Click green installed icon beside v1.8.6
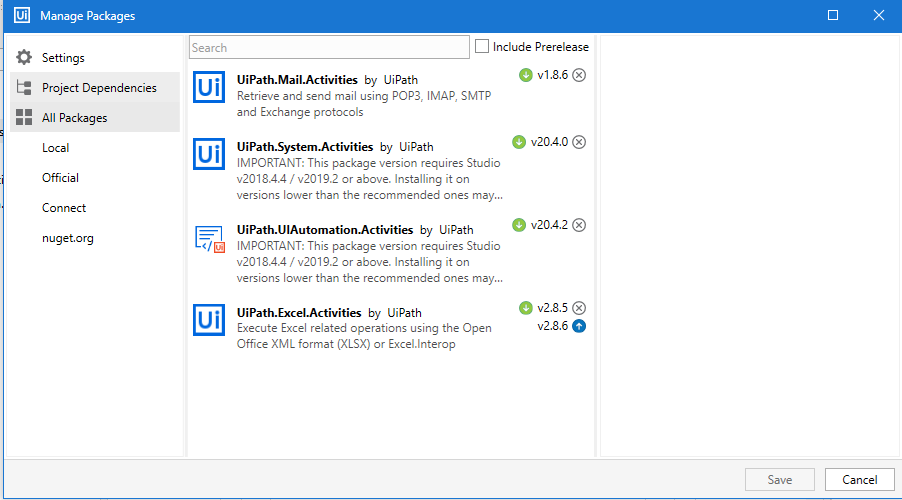Image resolution: width=902 pixels, height=500 pixels. pos(526,75)
